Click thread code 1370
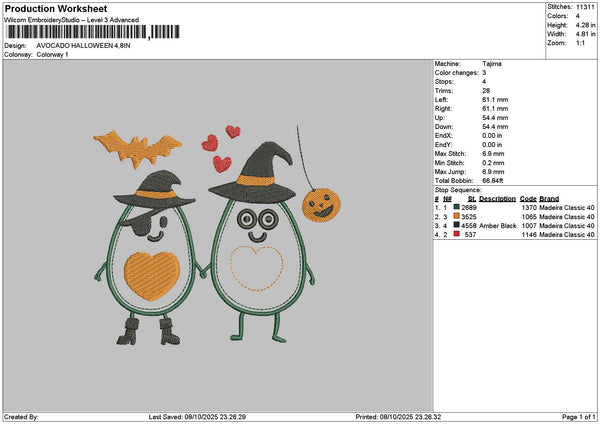The image size is (600, 424). (x=529, y=208)
